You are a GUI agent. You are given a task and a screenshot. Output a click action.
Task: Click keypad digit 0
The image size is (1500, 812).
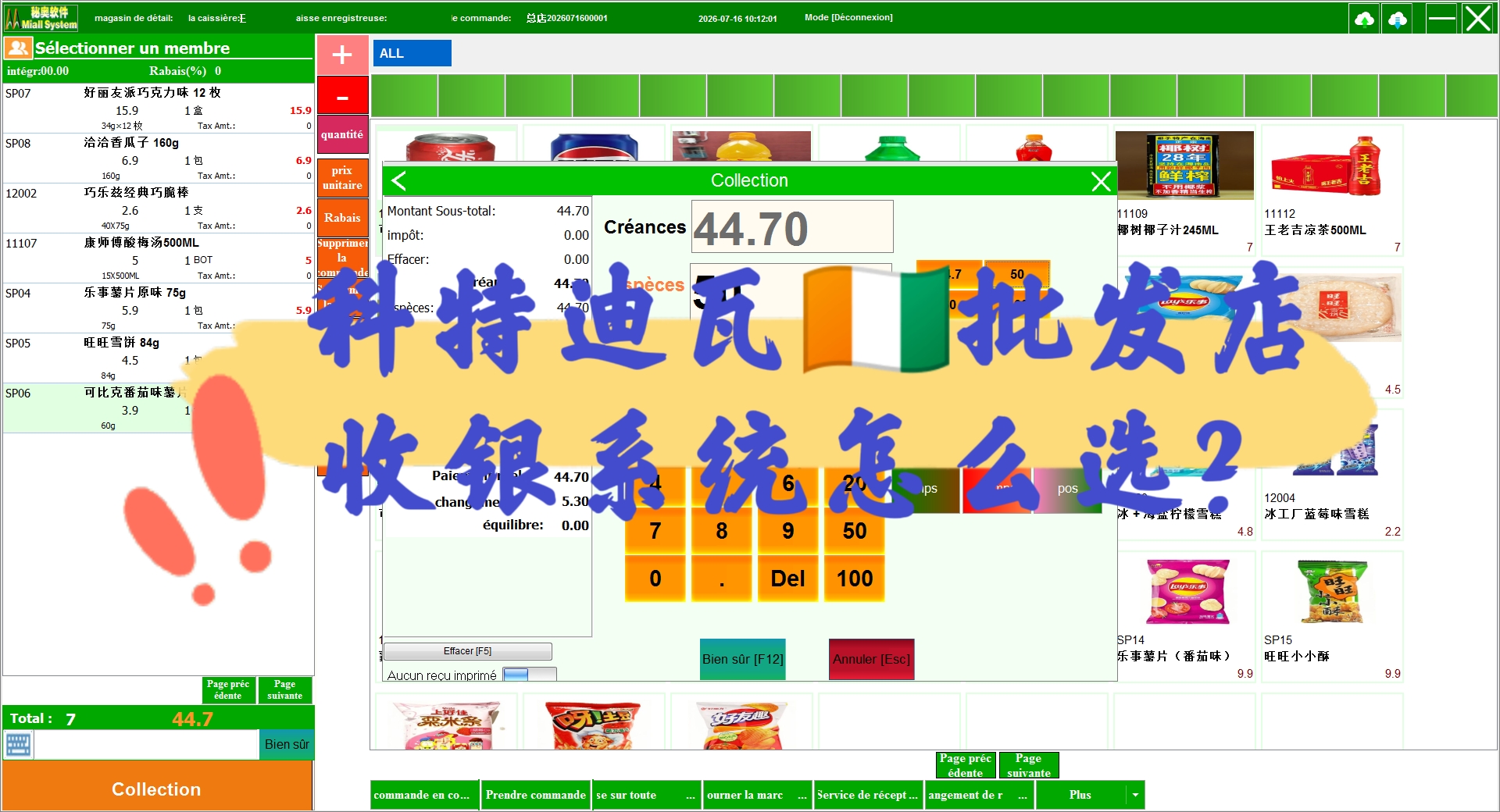click(x=655, y=579)
